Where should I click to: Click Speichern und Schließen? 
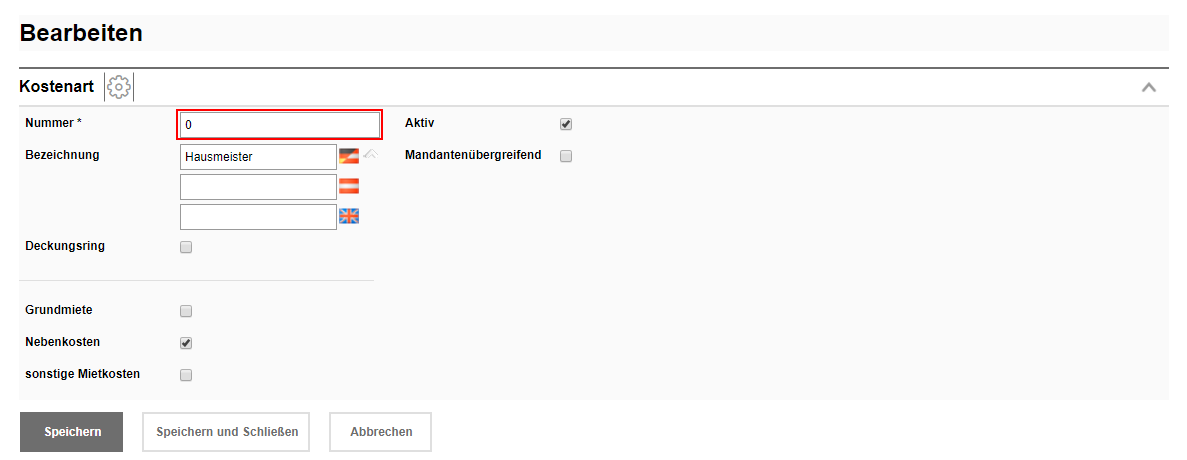pyautogui.click(x=226, y=432)
